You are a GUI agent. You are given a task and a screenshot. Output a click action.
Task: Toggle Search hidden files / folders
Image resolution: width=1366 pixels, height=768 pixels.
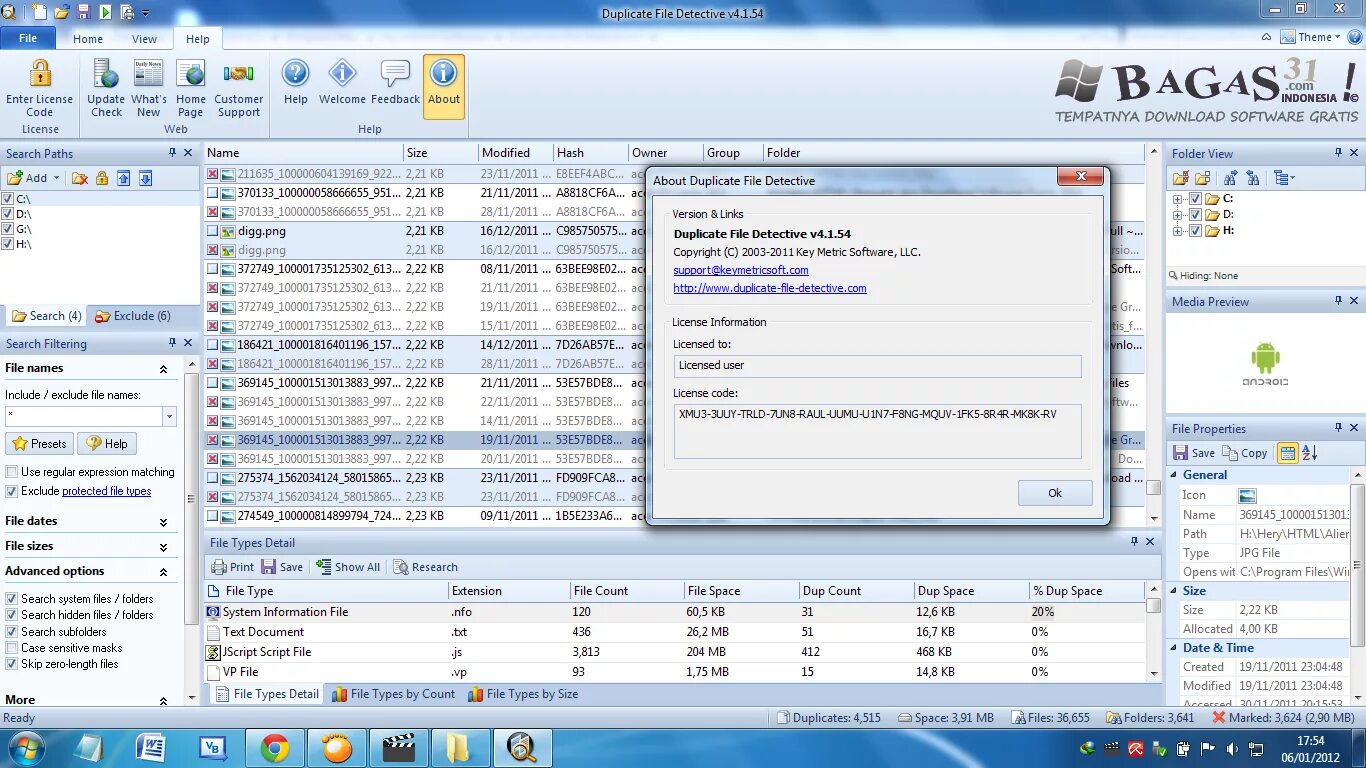pos(12,615)
